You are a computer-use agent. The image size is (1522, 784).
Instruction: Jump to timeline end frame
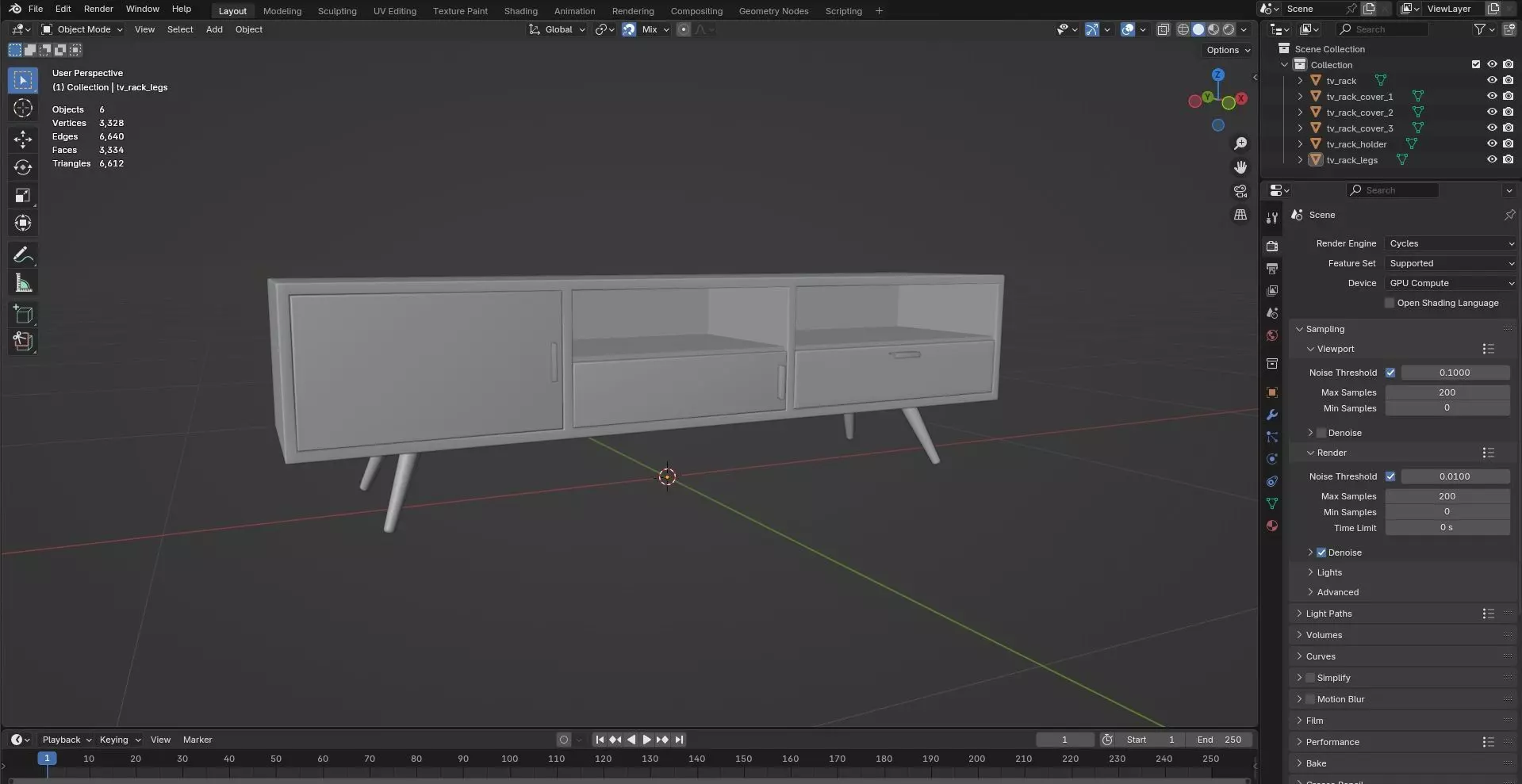pyautogui.click(x=679, y=740)
